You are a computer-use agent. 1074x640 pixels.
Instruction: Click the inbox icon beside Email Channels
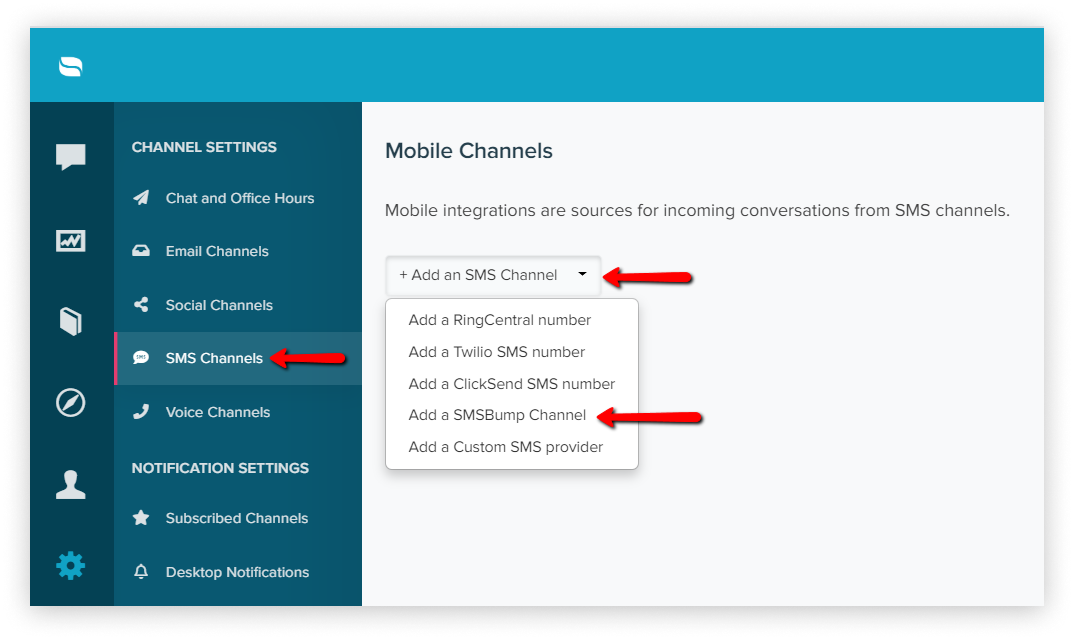(x=141, y=251)
